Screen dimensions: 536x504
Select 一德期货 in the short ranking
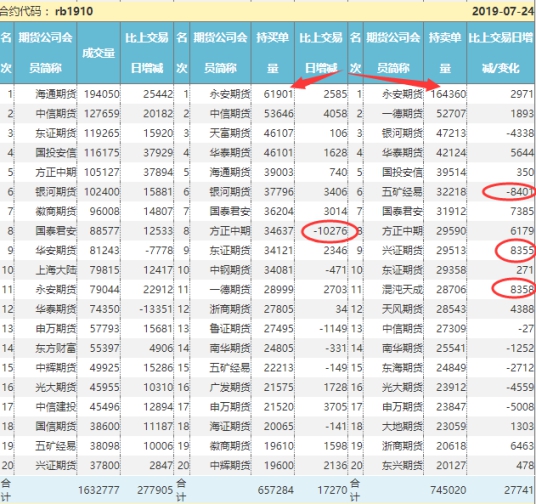coord(402,114)
